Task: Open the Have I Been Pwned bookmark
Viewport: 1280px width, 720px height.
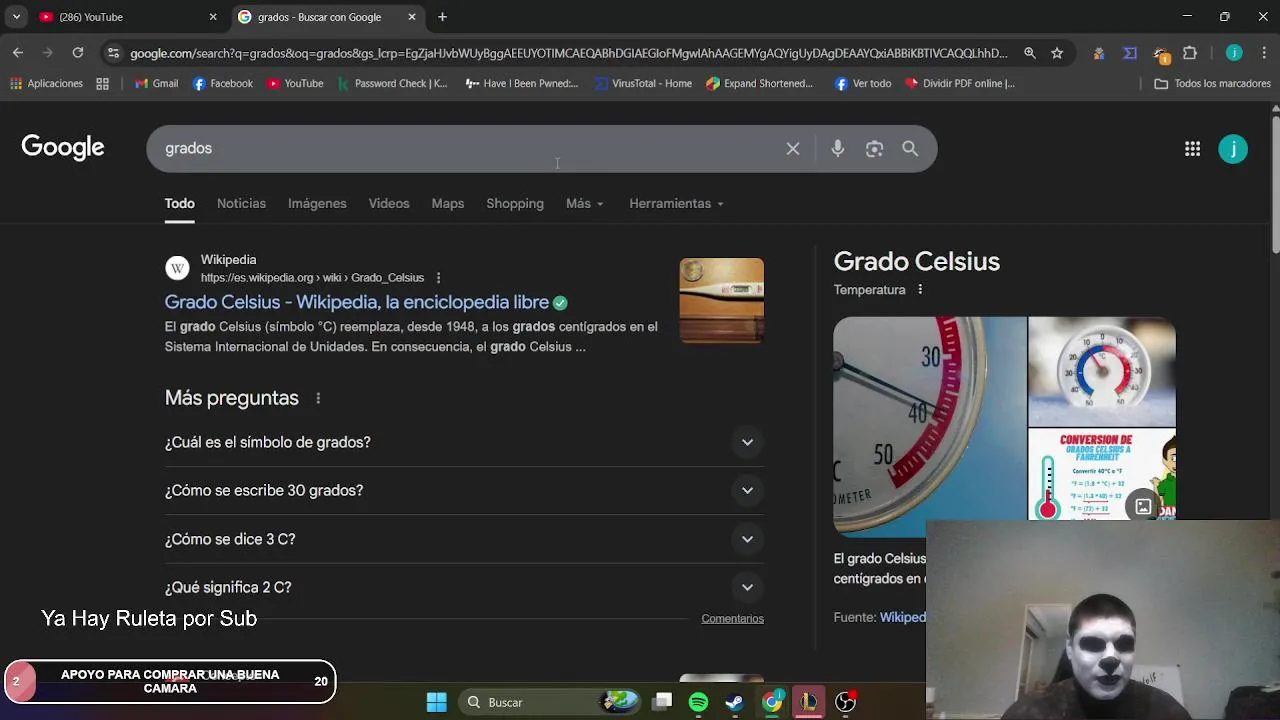Action: (522, 84)
